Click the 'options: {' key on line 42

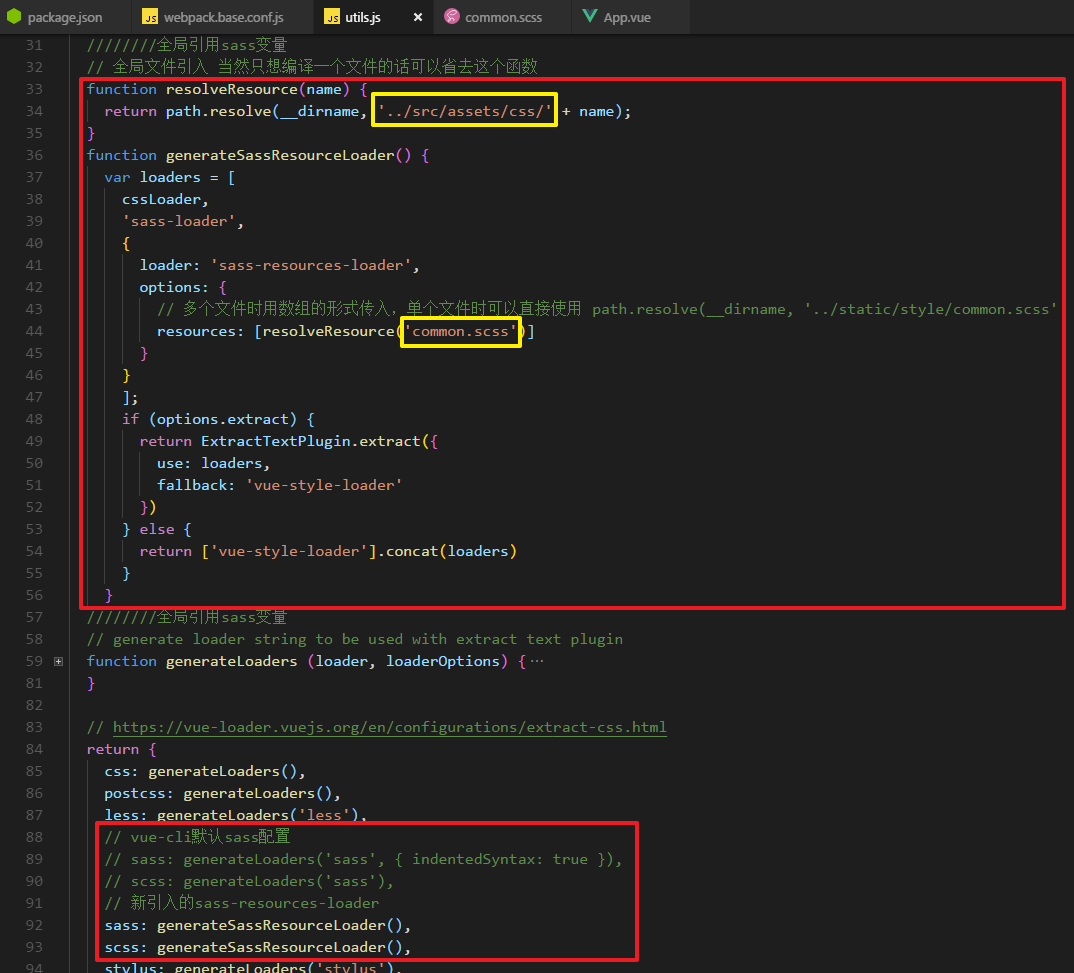point(183,287)
